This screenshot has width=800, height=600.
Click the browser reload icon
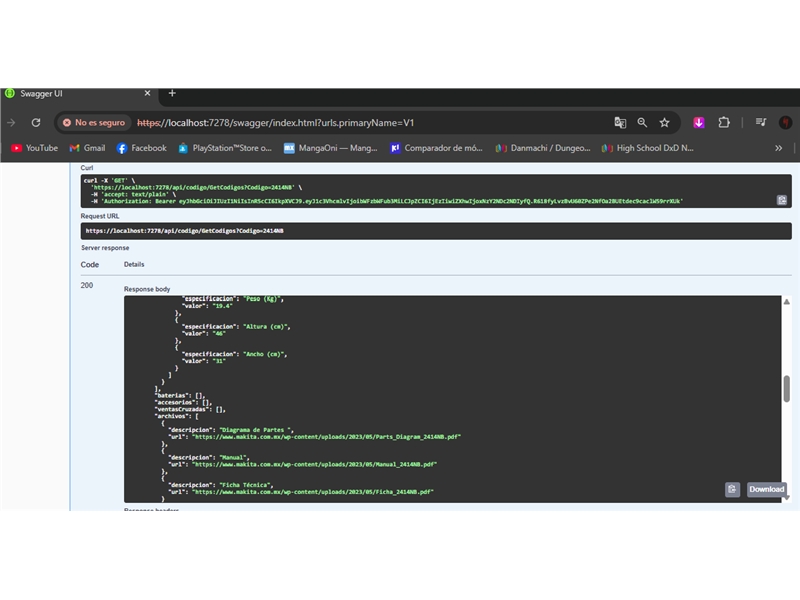click(x=36, y=123)
